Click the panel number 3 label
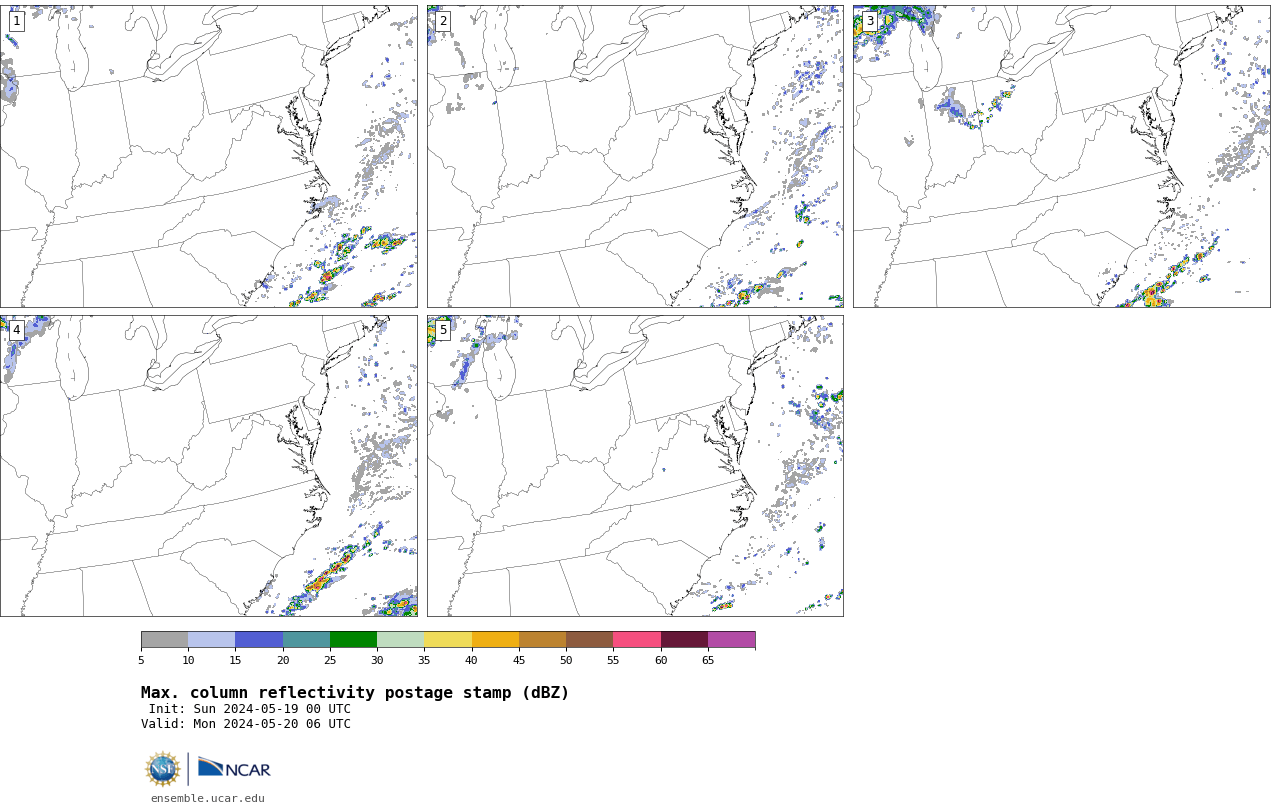 pos(870,21)
